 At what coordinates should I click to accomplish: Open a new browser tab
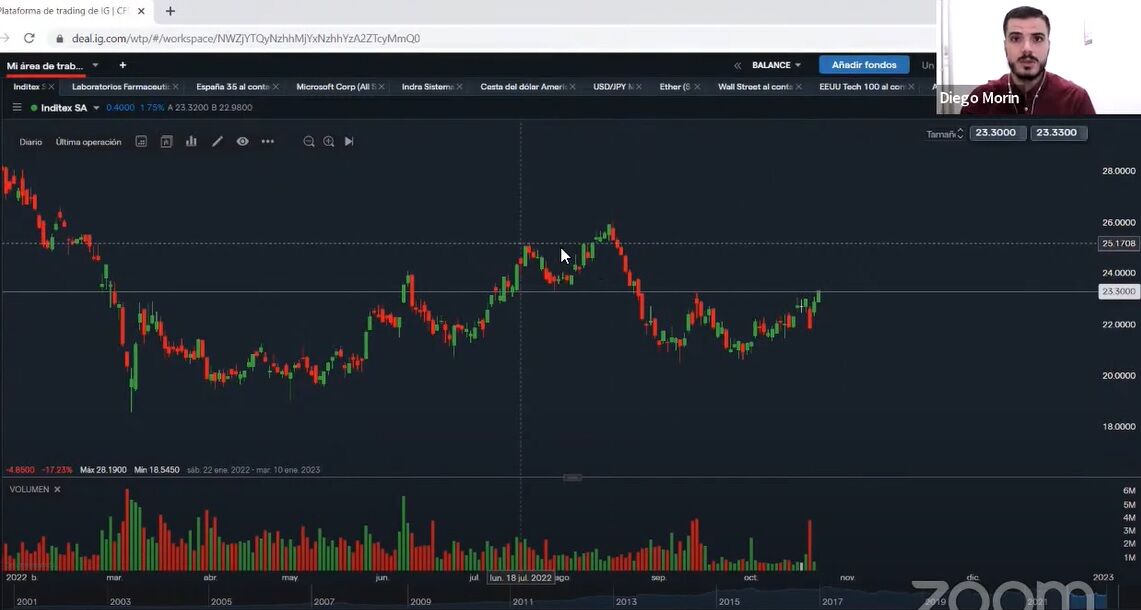point(170,11)
